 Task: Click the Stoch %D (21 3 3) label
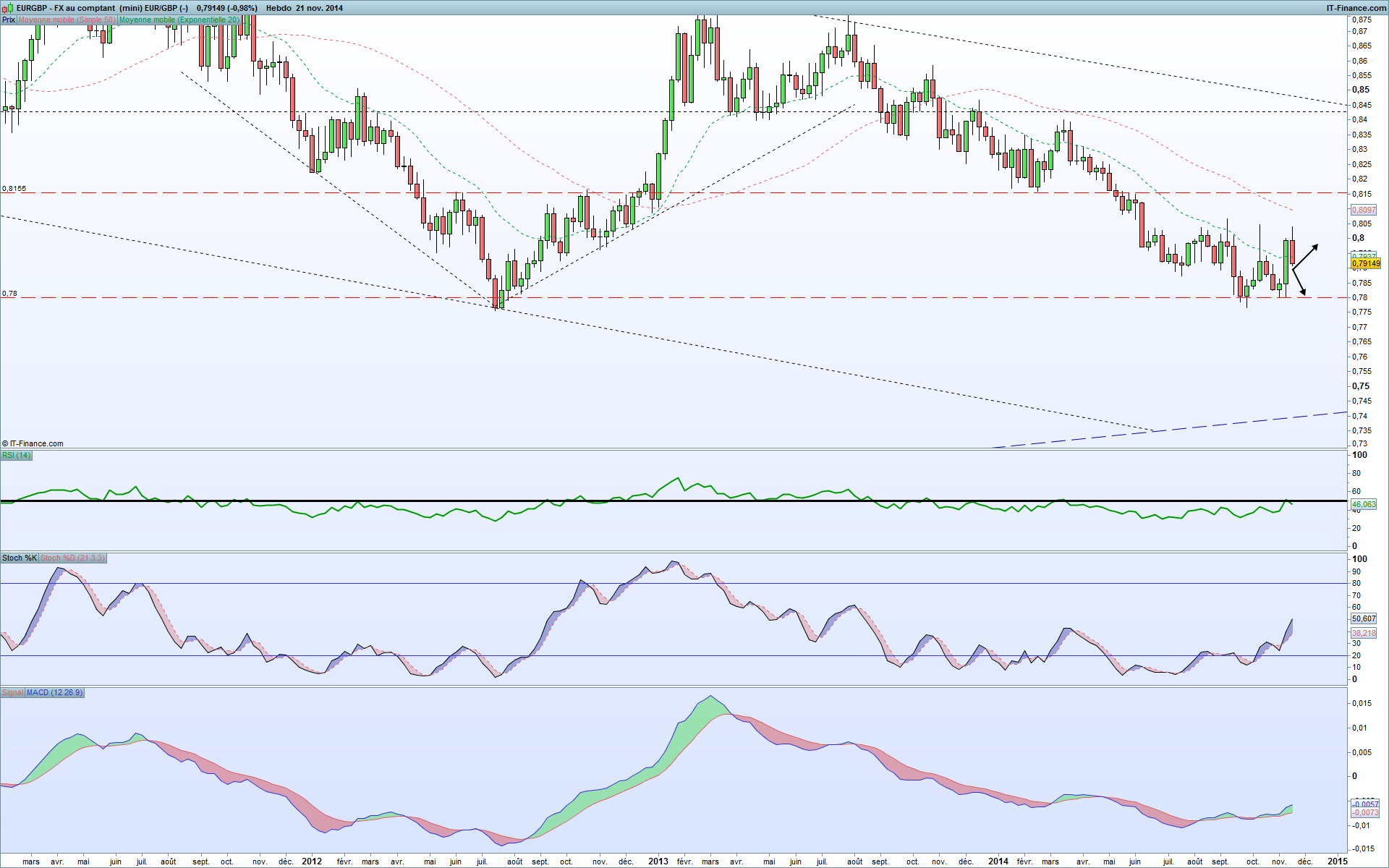(x=72, y=558)
